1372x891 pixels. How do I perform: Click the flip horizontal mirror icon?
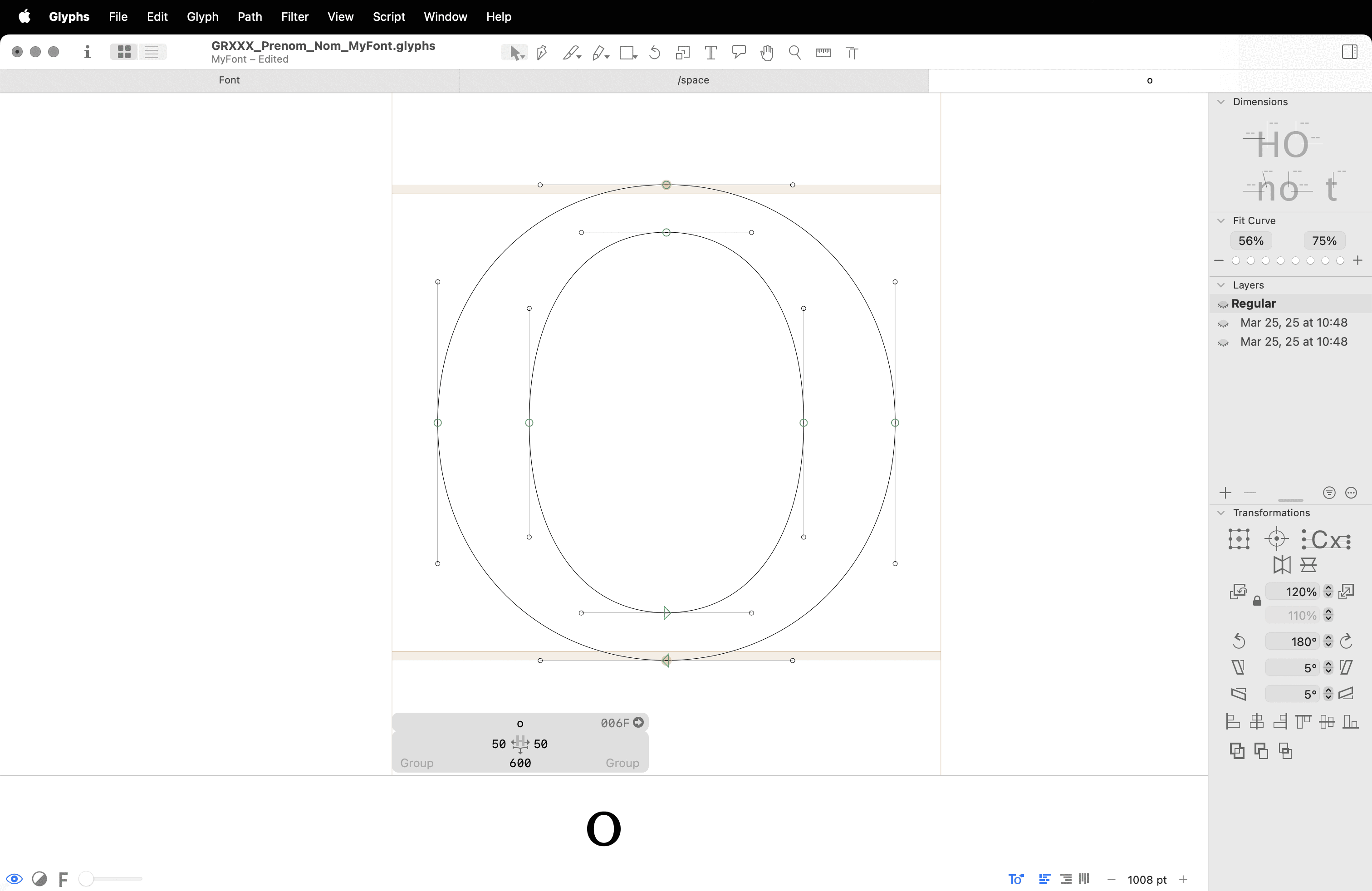[x=1282, y=565]
